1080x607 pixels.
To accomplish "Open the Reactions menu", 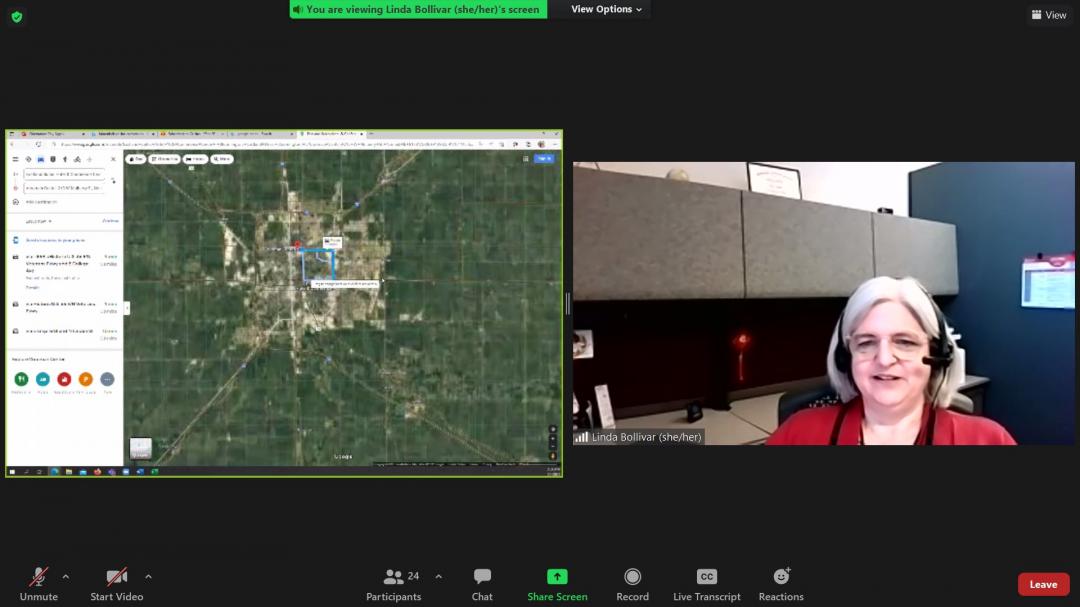I will [781, 577].
